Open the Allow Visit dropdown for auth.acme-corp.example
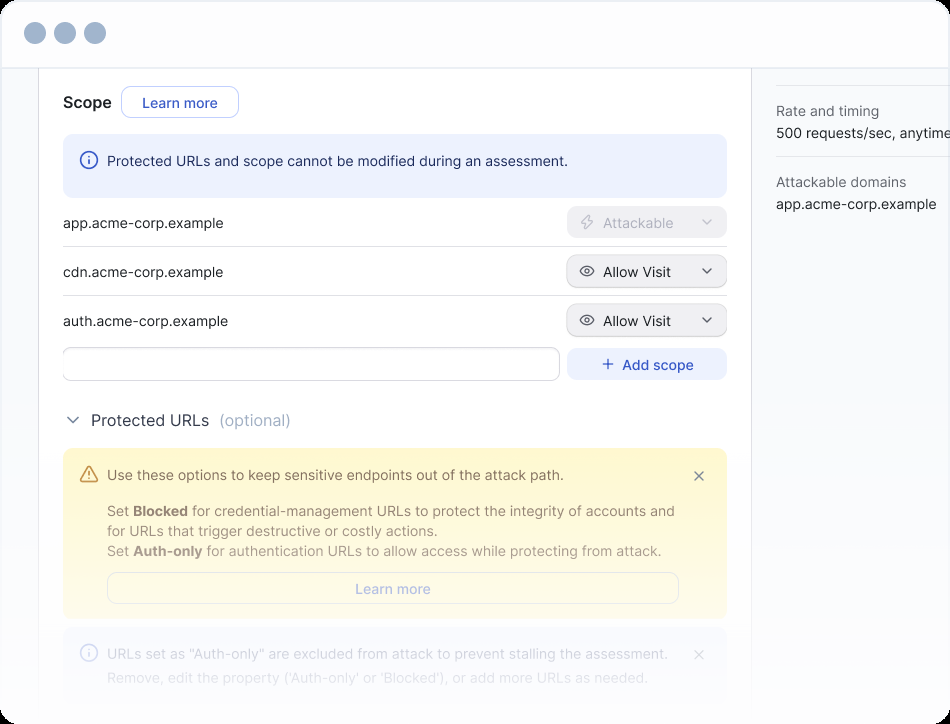 click(646, 320)
